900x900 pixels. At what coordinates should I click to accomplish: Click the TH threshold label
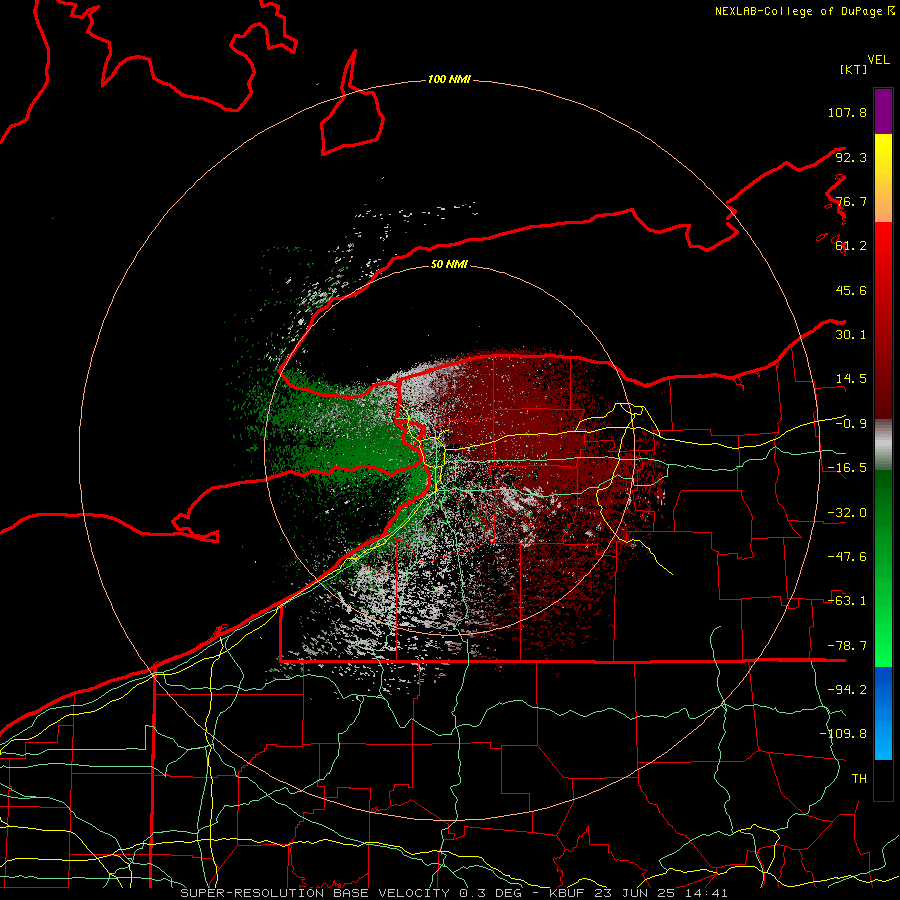pos(859,779)
